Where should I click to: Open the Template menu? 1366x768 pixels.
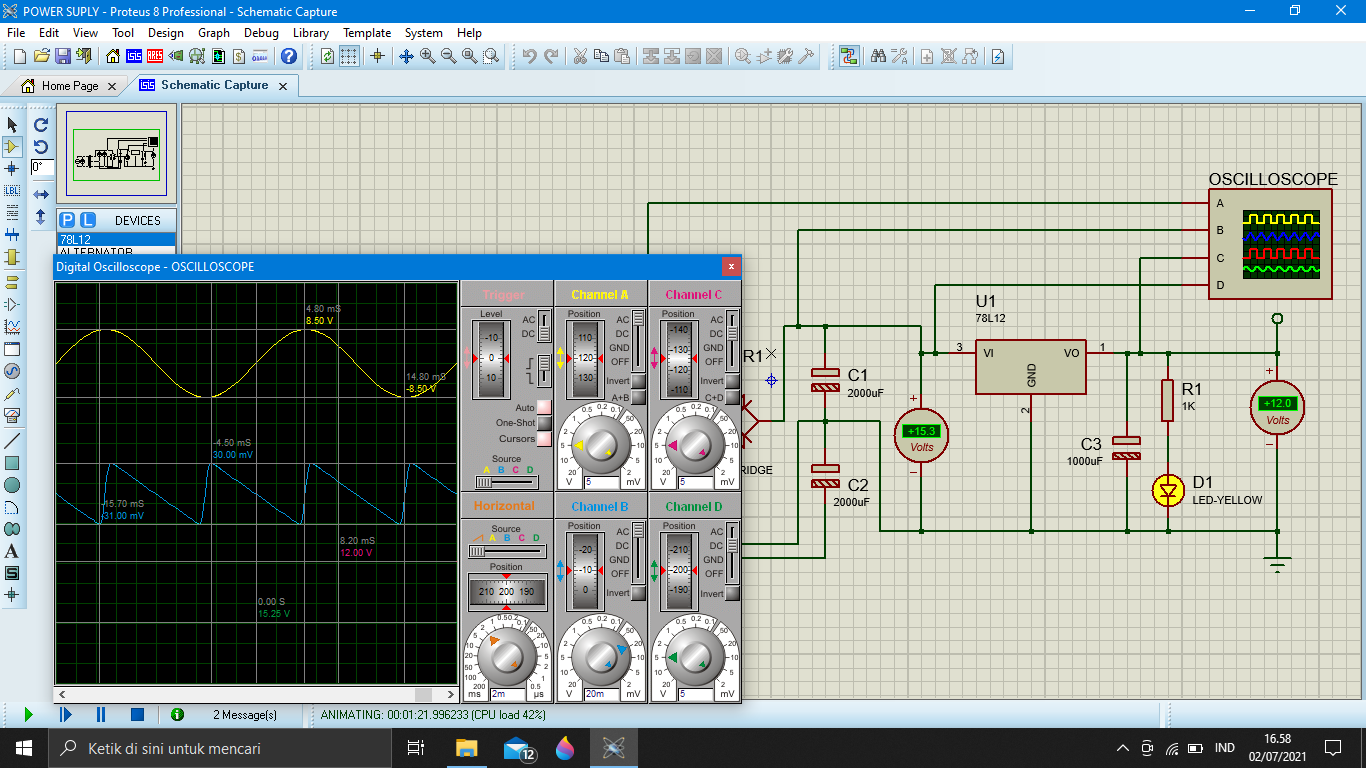click(x=367, y=33)
